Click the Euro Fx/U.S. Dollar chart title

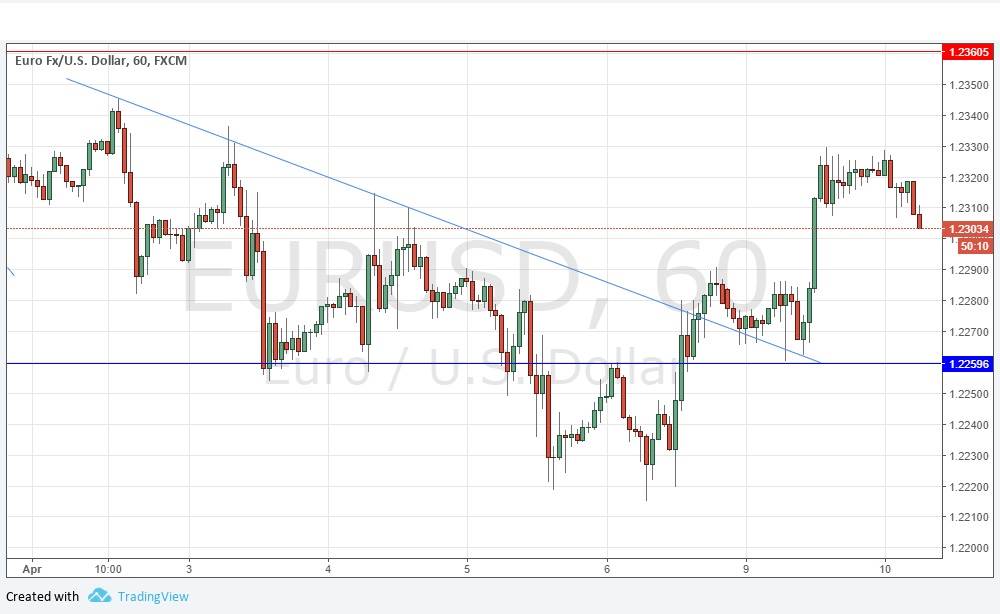pos(101,61)
